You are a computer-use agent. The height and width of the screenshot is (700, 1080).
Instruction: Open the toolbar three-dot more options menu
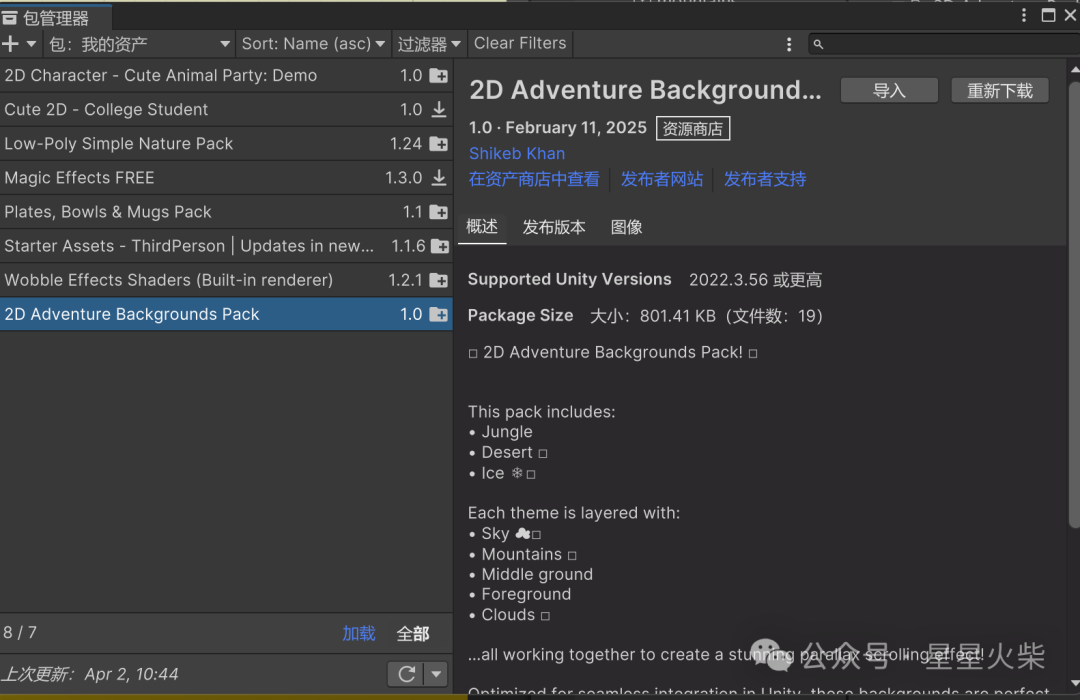tap(789, 44)
